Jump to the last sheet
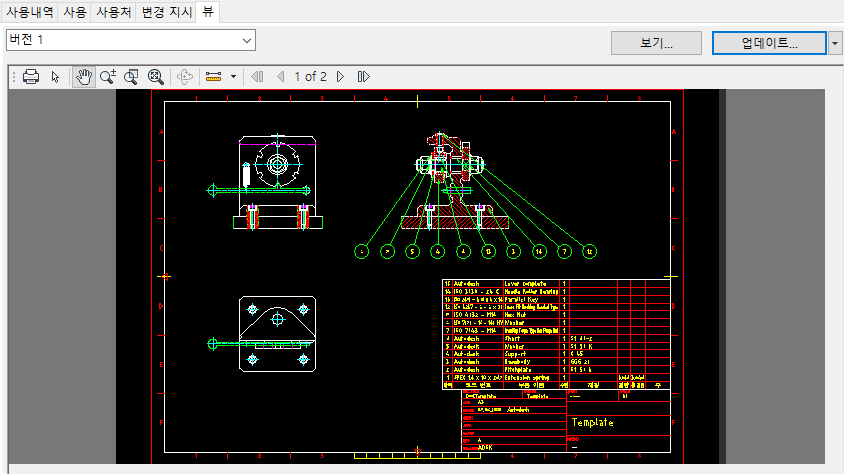The width and height of the screenshot is (844, 474). pyautogui.click(x=364, y=77)
